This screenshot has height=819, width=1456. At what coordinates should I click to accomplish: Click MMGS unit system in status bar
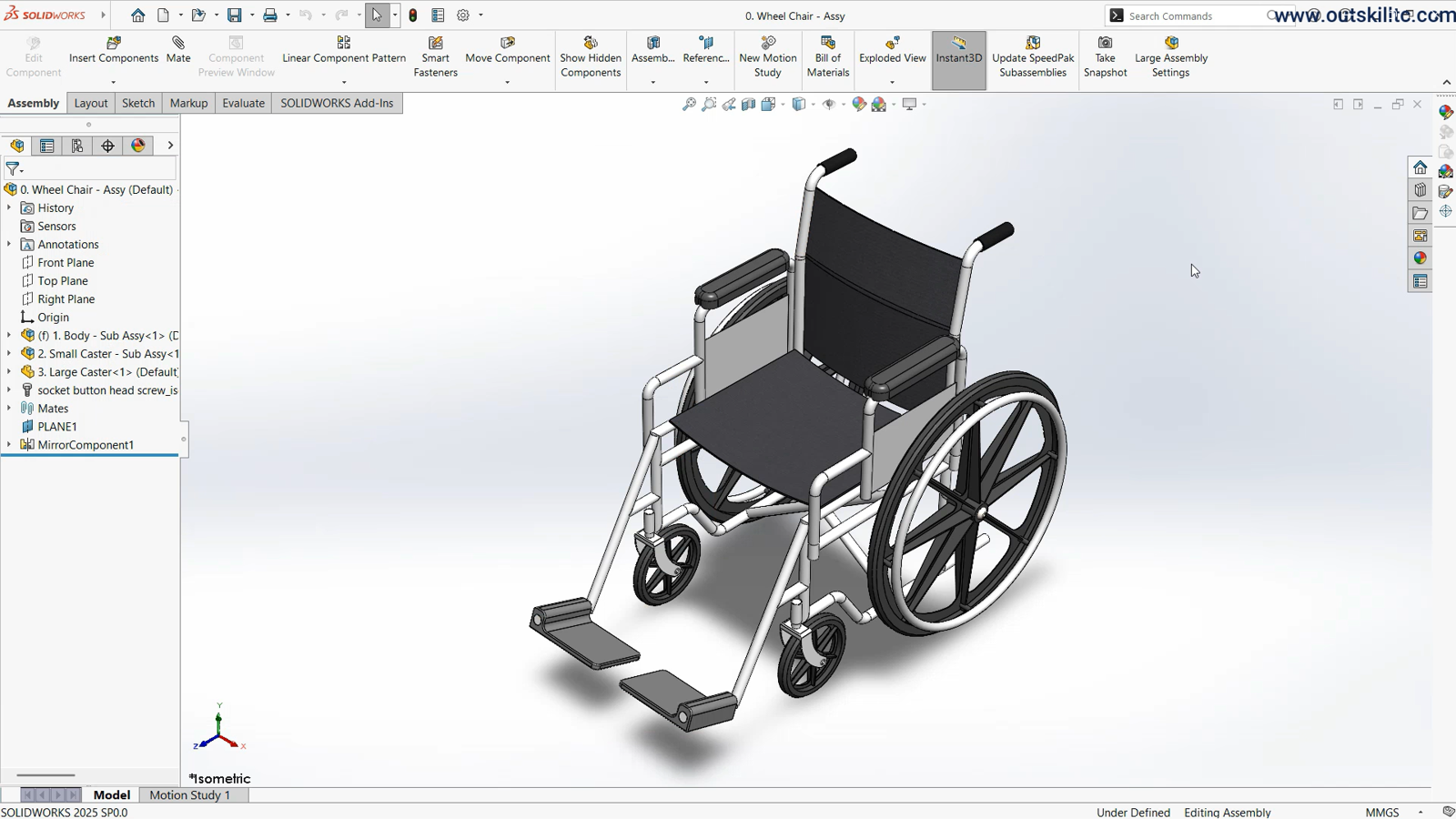[x=1381, y=812]
